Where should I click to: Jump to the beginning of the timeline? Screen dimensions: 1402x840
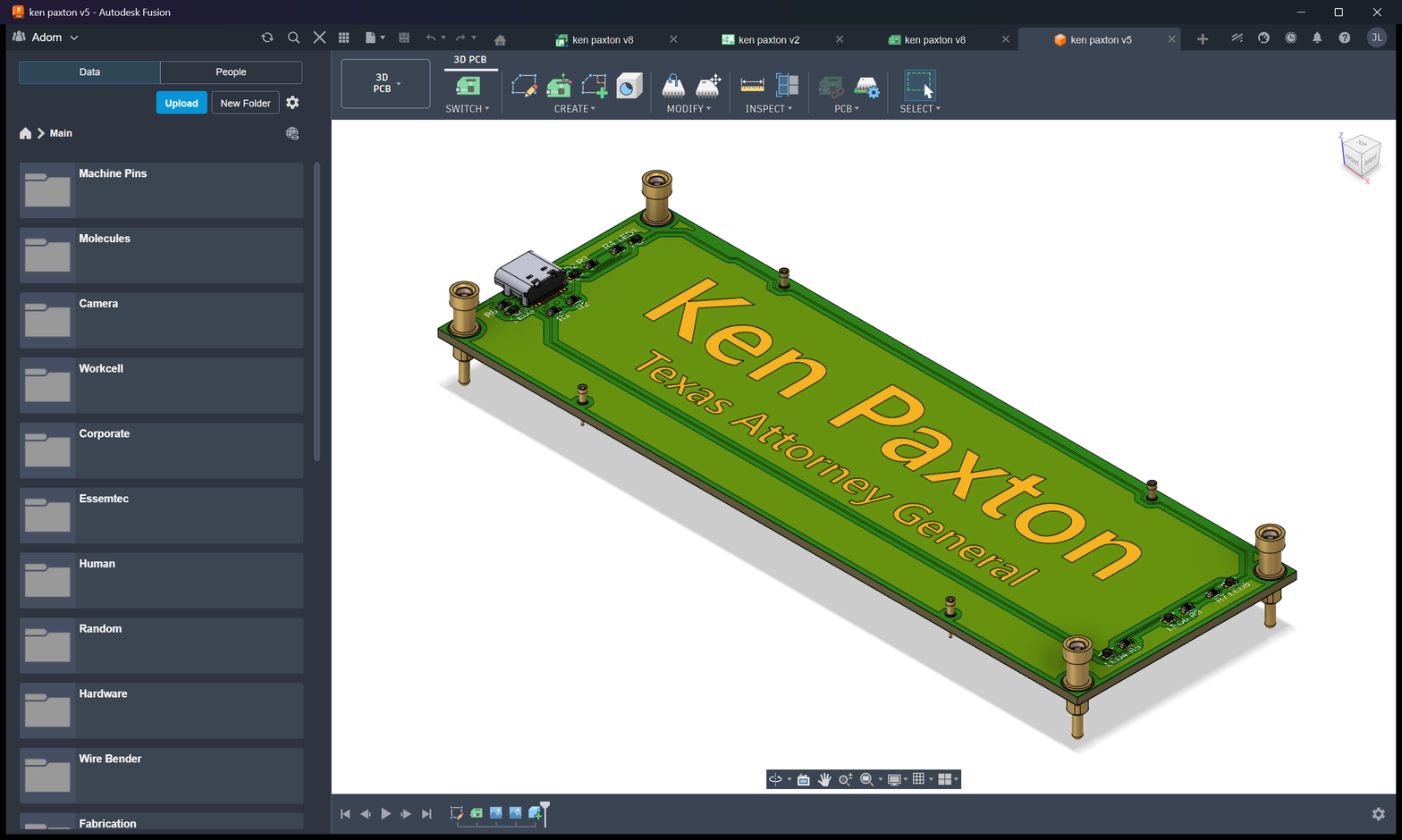(345, 814)
